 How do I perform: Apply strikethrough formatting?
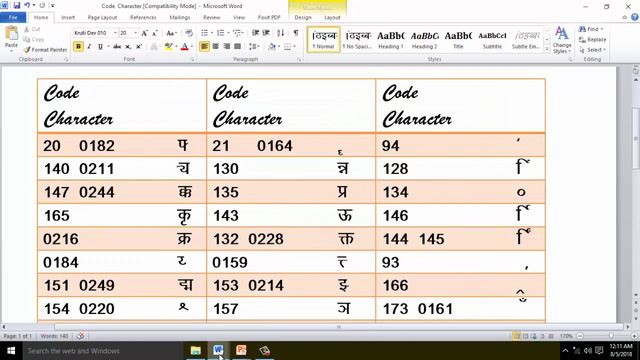[x=117, y=47]
